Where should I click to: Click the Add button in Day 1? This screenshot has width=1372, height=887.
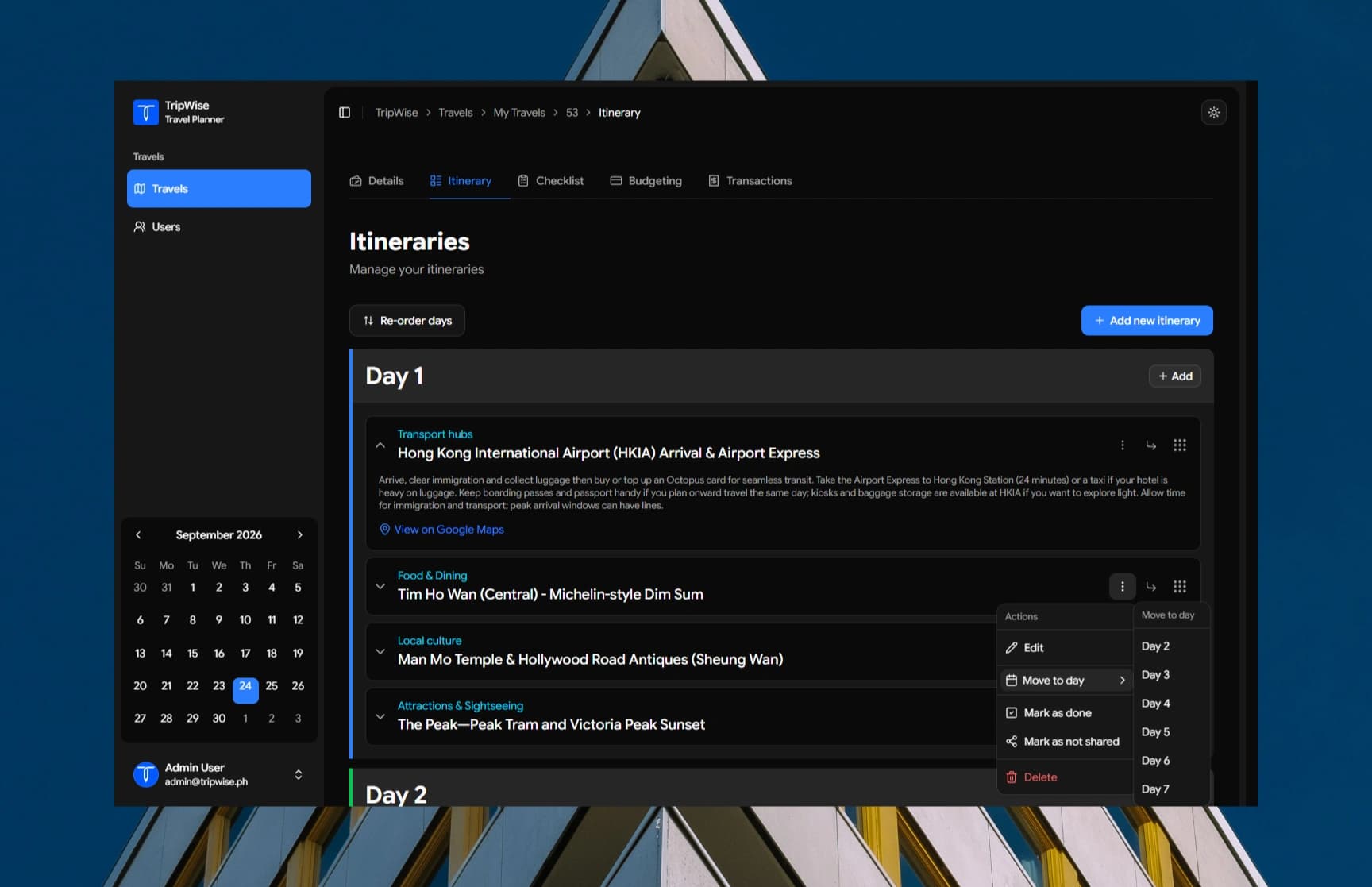(x=1175, y=376)
